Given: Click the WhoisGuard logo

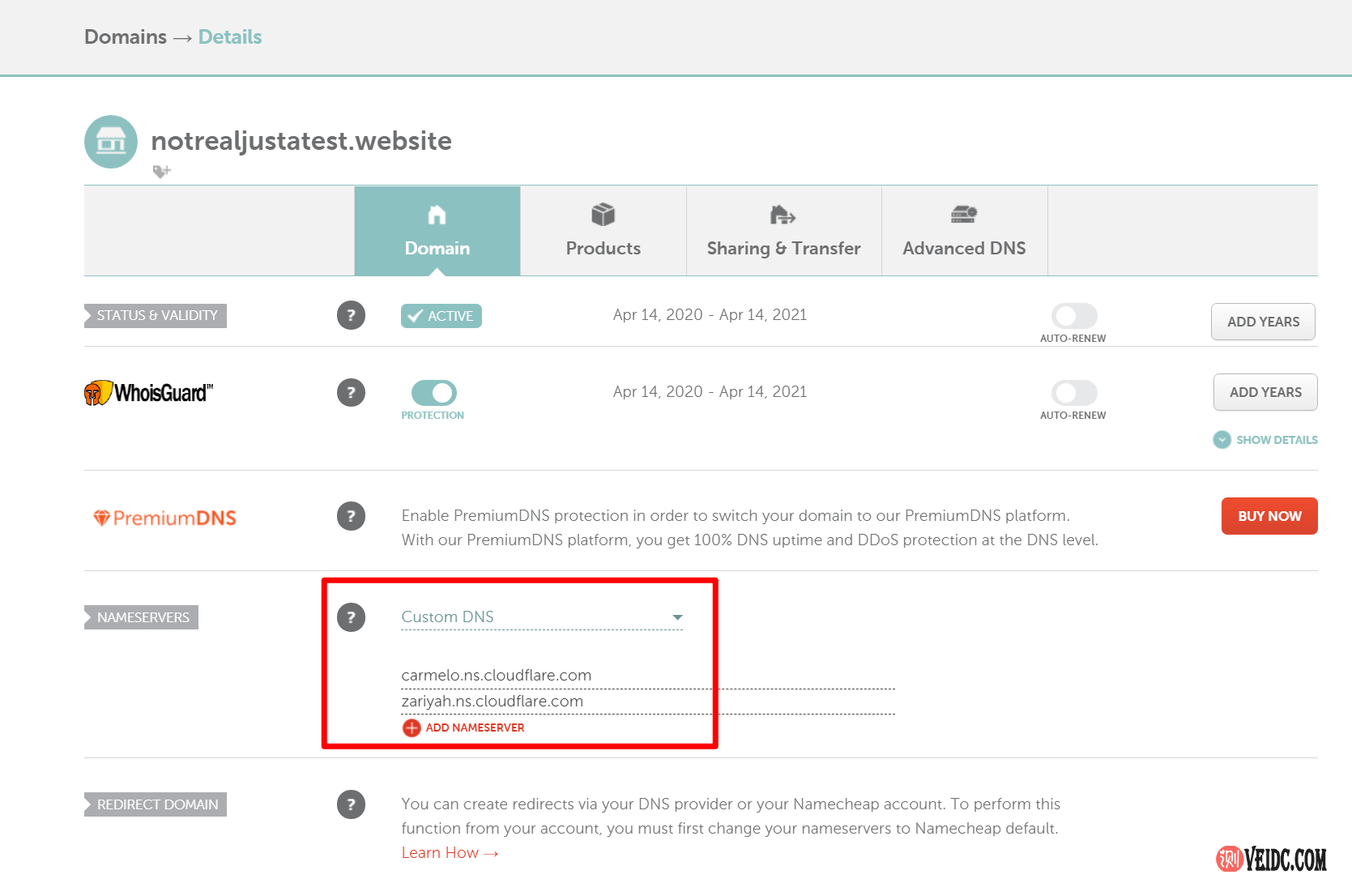Looking at the screenshot, I should (149, 393).
